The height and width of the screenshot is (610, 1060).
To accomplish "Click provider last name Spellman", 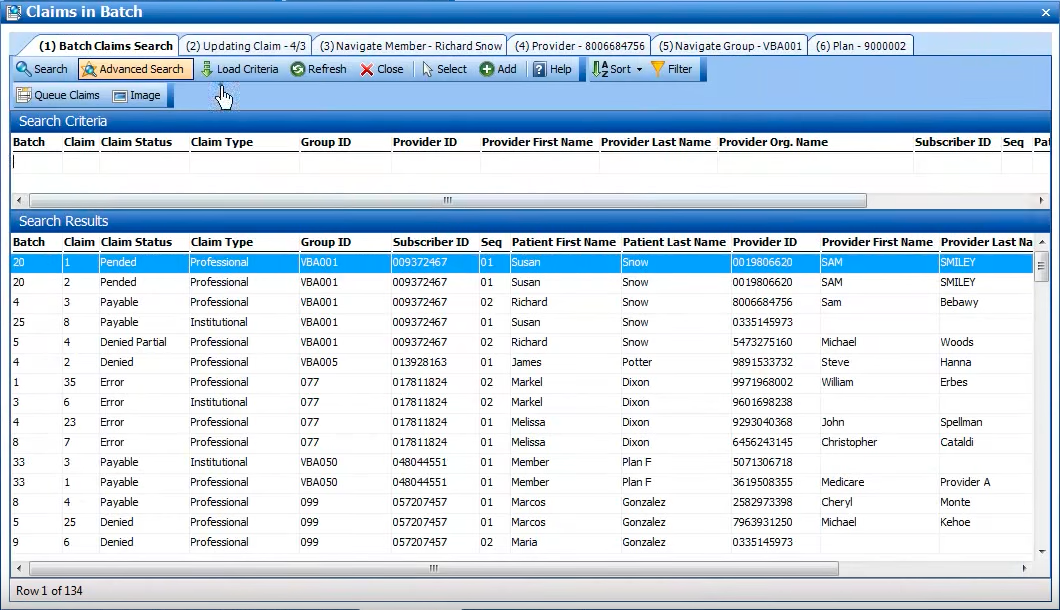I will pos(961,422).
